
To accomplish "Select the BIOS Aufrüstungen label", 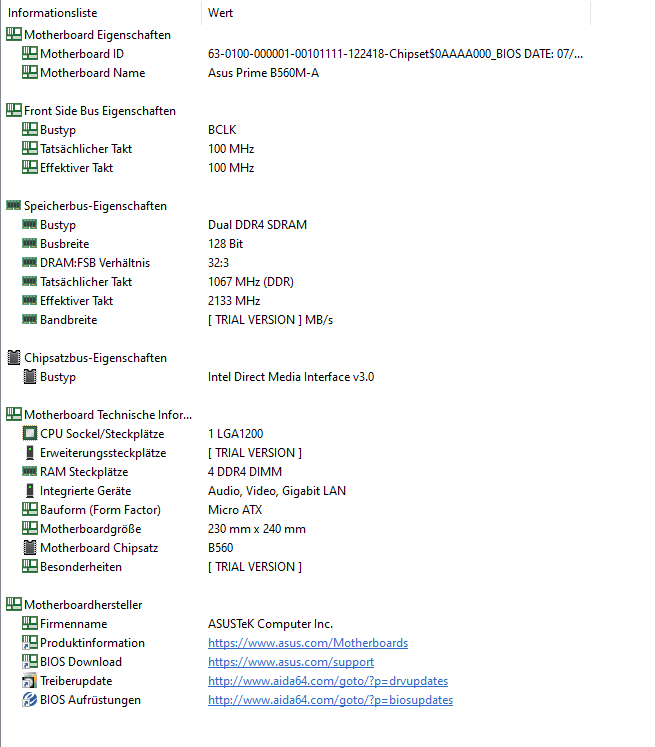I will (91, 700).
